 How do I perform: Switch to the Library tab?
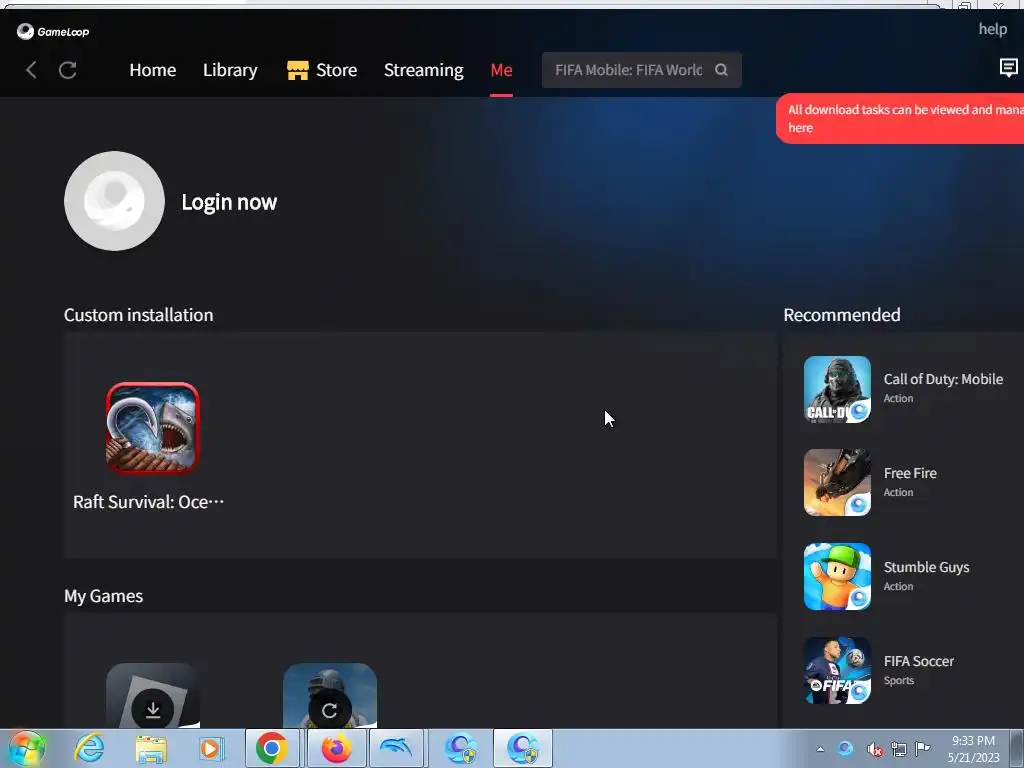pos(230,70)
